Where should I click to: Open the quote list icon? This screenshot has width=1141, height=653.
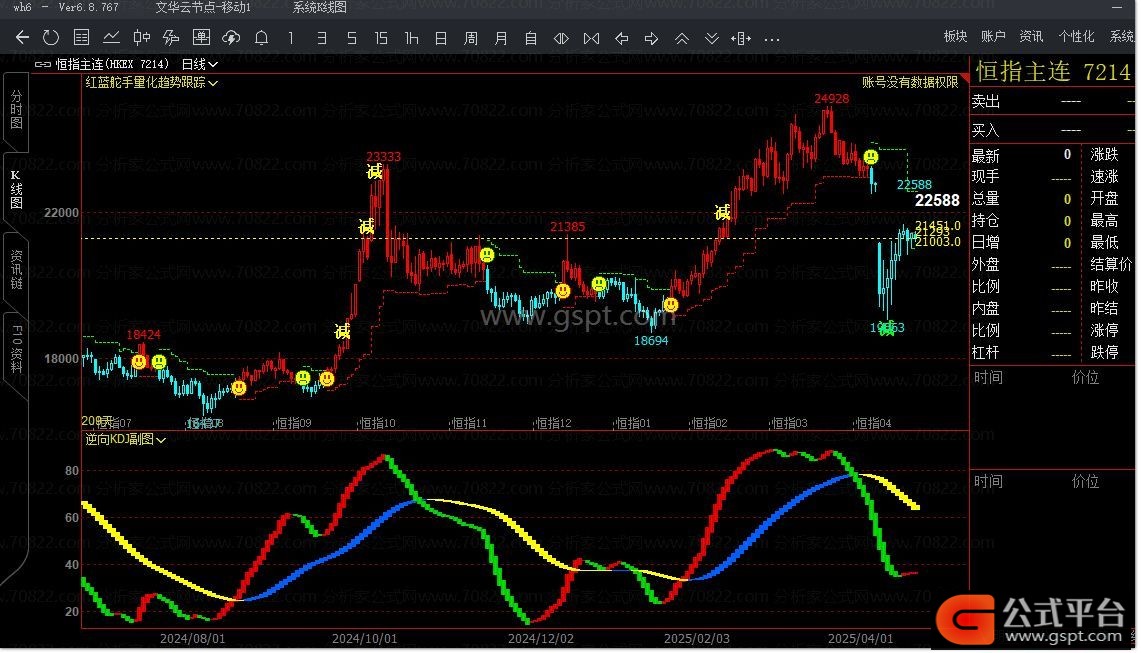(x=82, y=38)
